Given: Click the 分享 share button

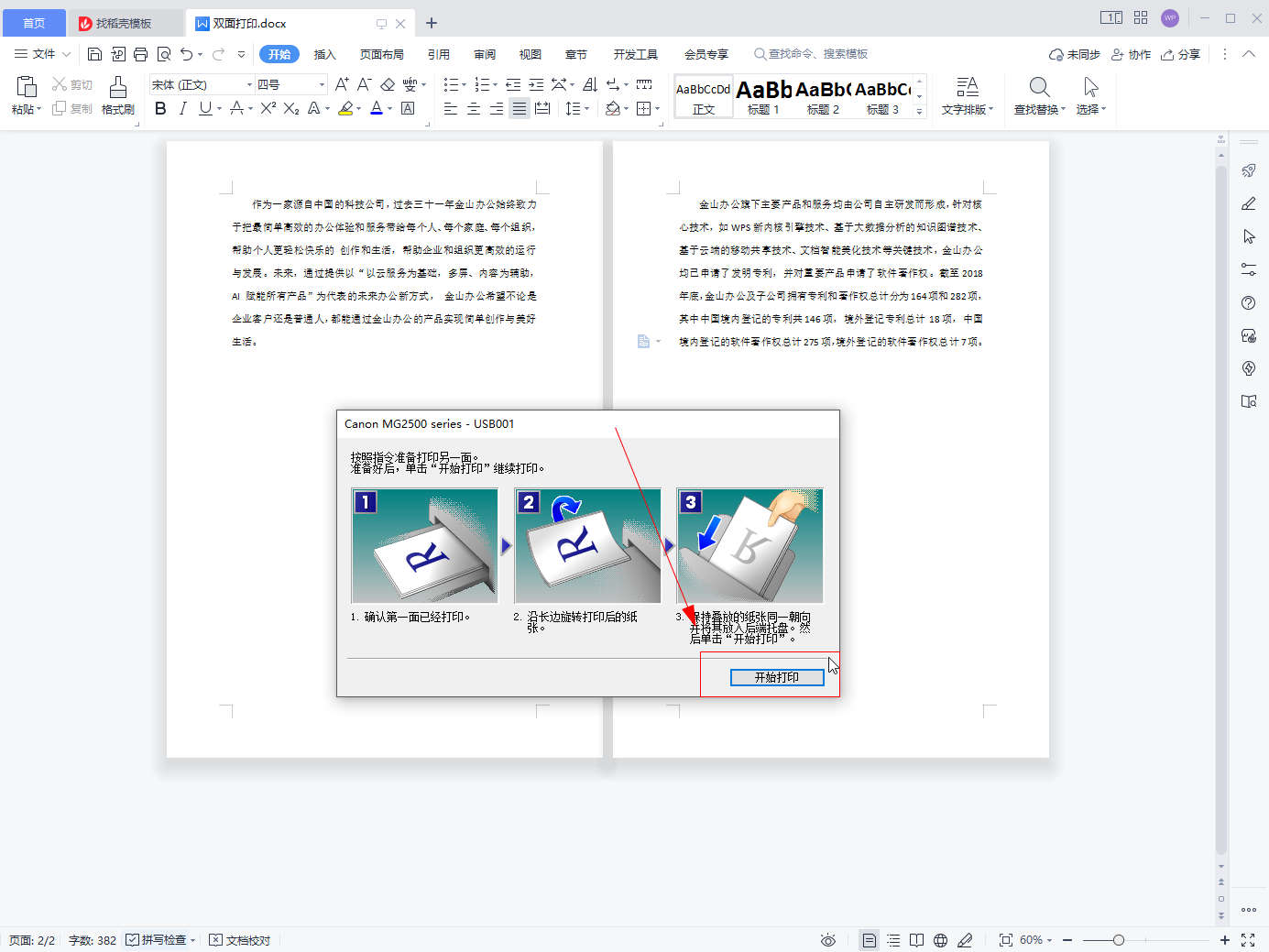Looking at the screenshot, I should point(1181,54).
